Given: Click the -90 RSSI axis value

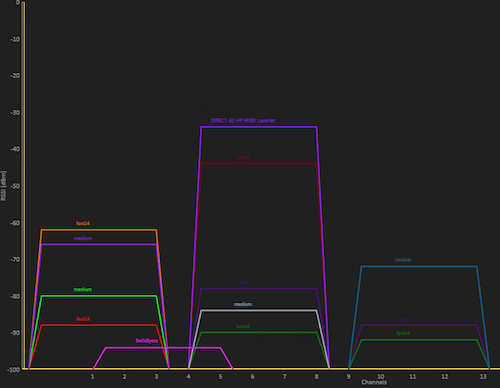Looking at the screenshot, I should [x=15, y=333].
